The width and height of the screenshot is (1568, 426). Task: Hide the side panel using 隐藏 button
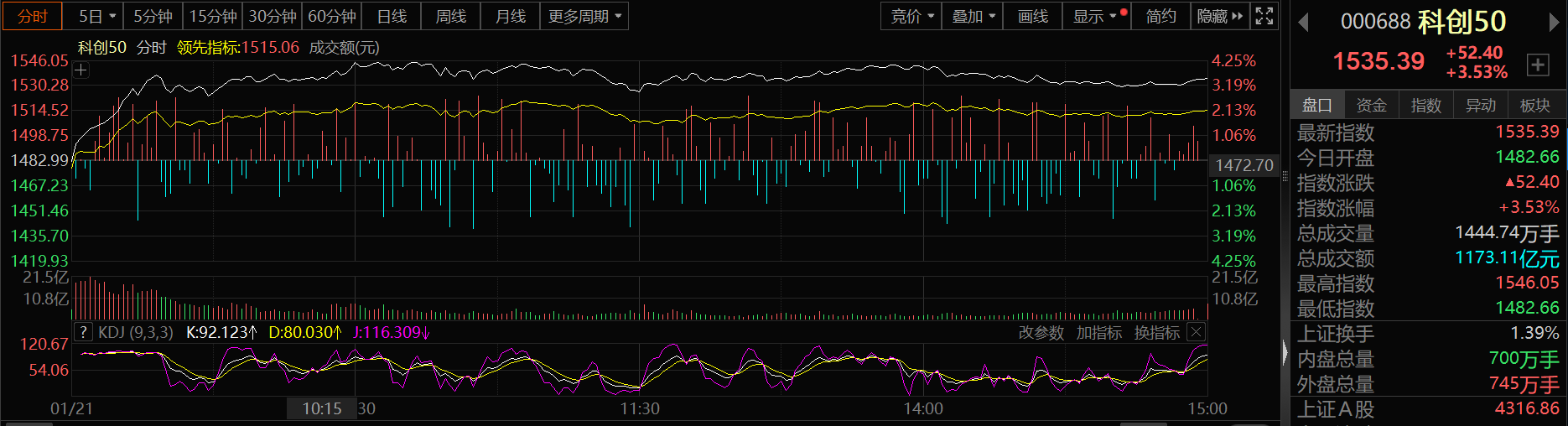pyautogui.click(x=1219, y=16)
